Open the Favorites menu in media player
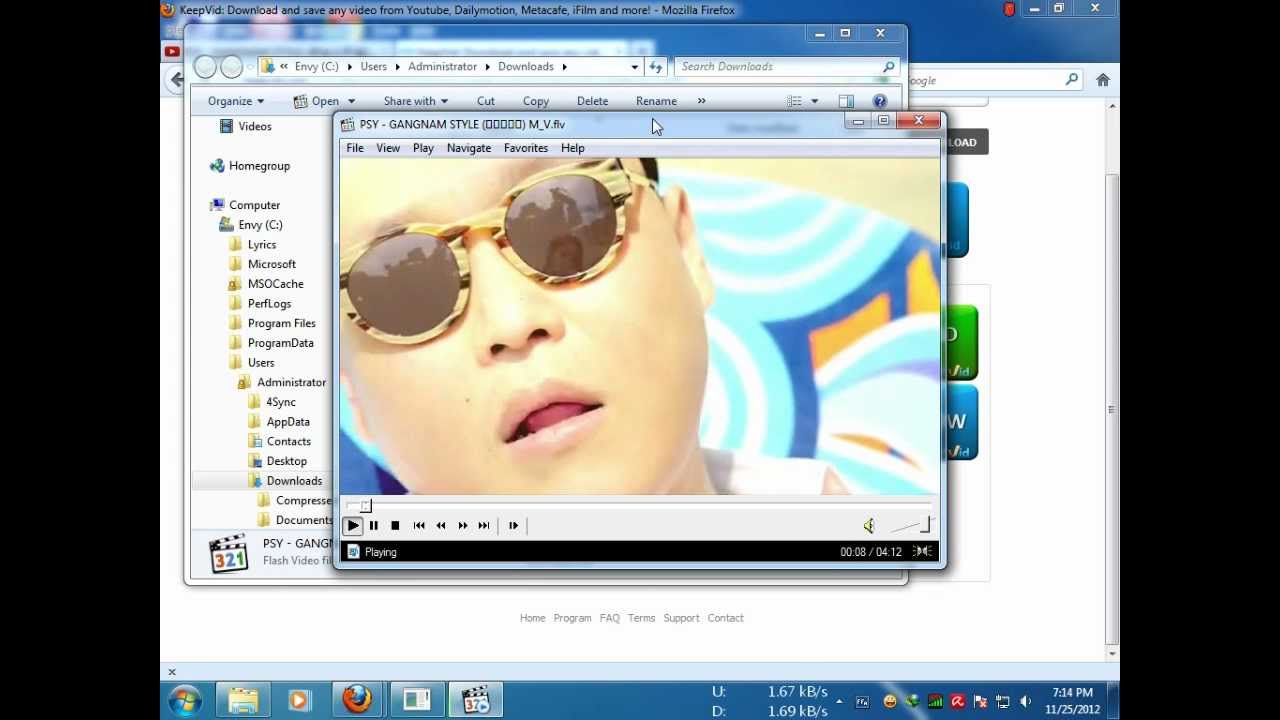The image size is (1280, 720). 526,148
